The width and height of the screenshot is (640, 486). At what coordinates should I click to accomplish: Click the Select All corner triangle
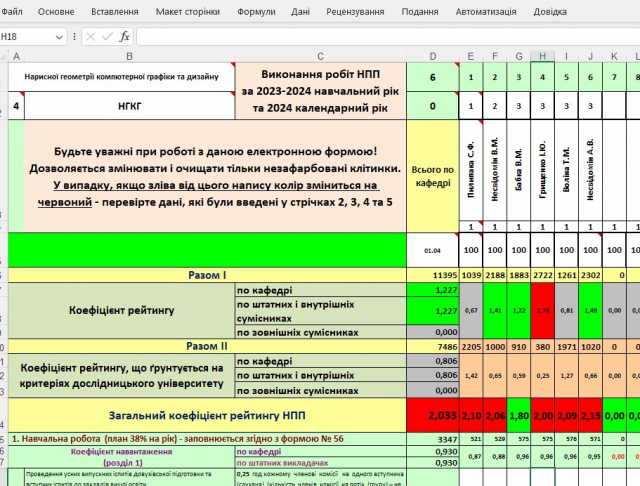(4, 56)
